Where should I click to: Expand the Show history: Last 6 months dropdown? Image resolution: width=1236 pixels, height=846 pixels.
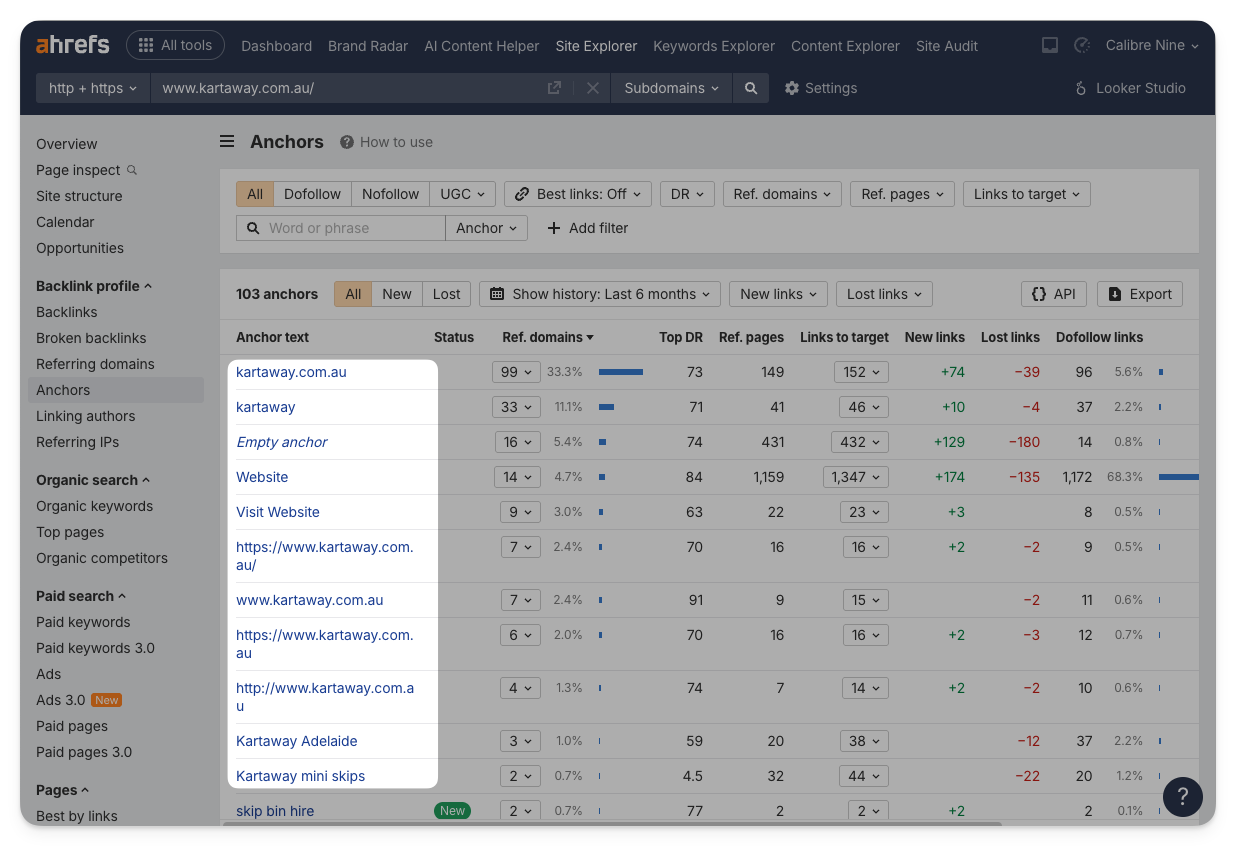coord(600,294)
